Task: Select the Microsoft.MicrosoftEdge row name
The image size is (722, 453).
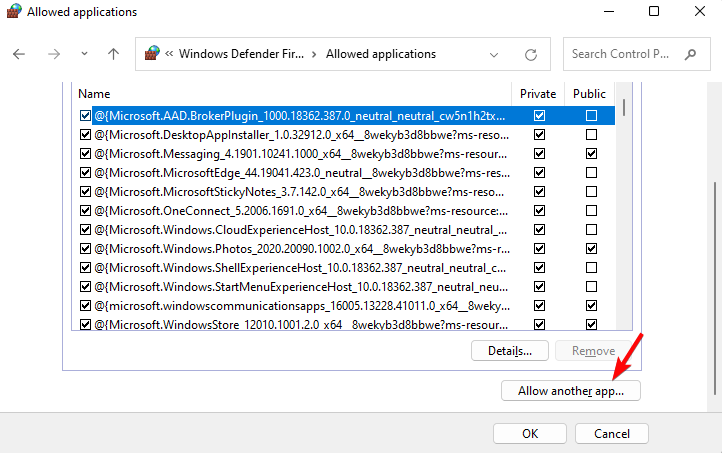Action: (x=302, y=173)
